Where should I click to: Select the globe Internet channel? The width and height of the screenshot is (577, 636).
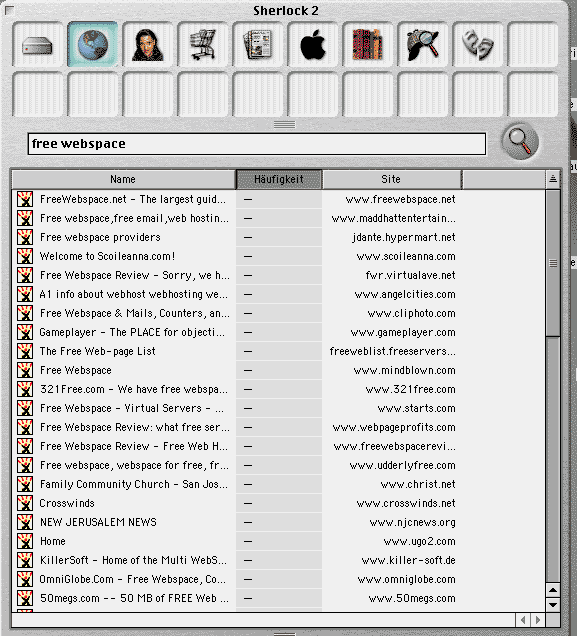[93, 45]
